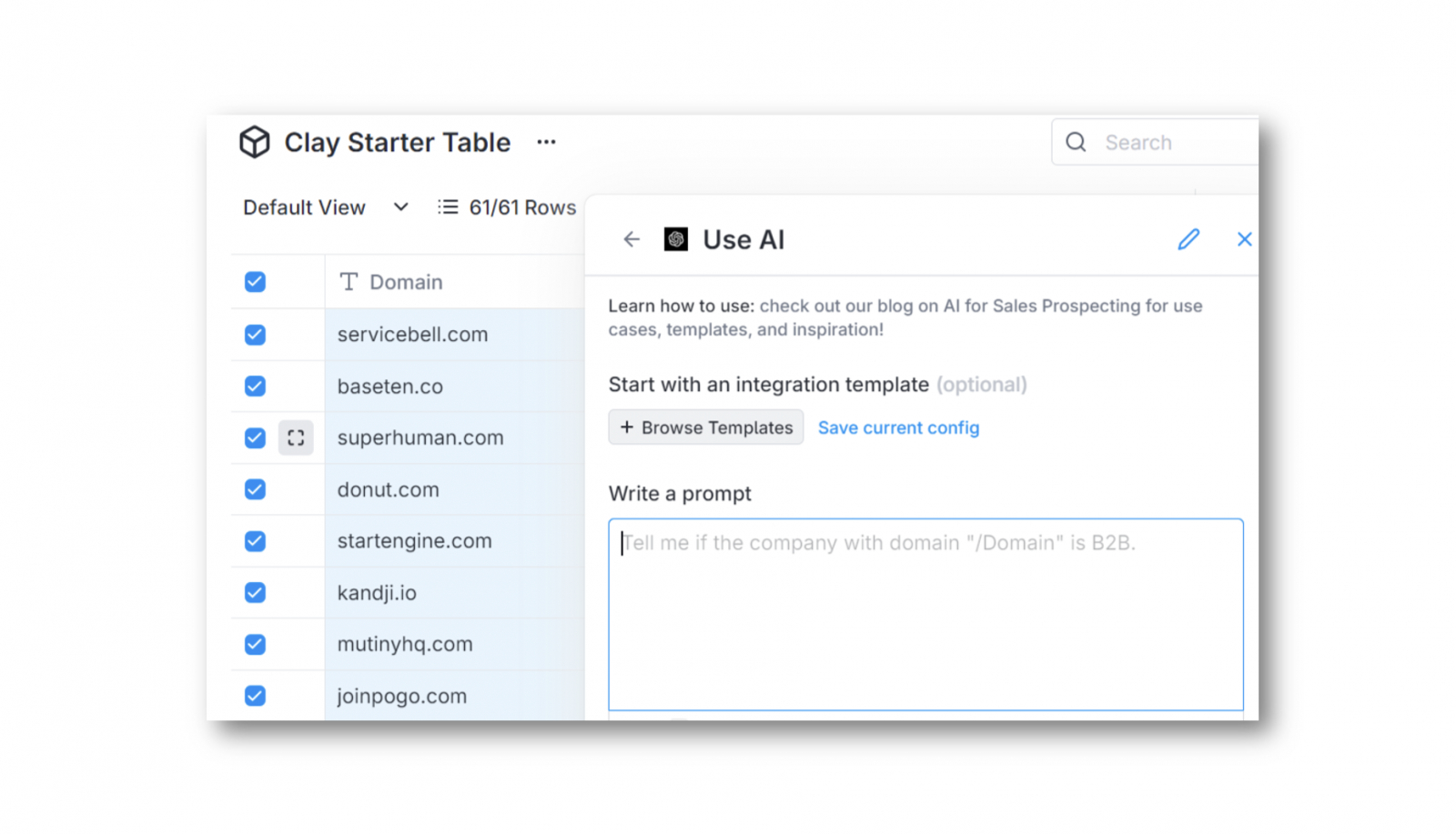Go back using the left arrow
The image size is (1456, 834).
pyautogui.click(x=632, y=239)
